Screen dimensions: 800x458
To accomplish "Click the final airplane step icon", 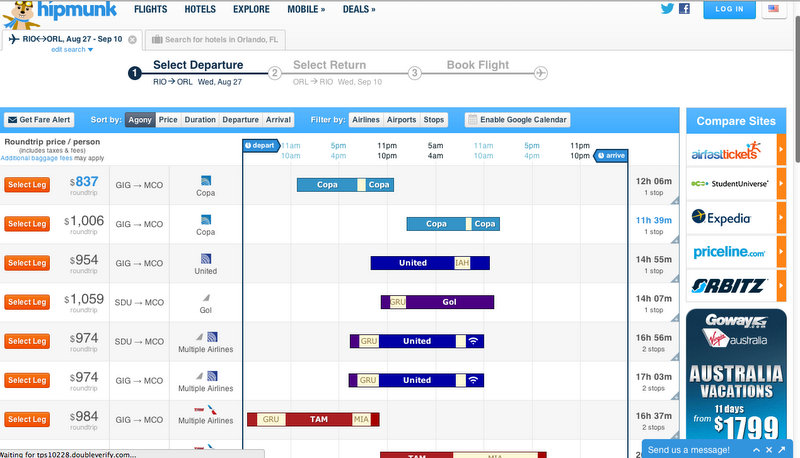I will (x=541, y=73).
